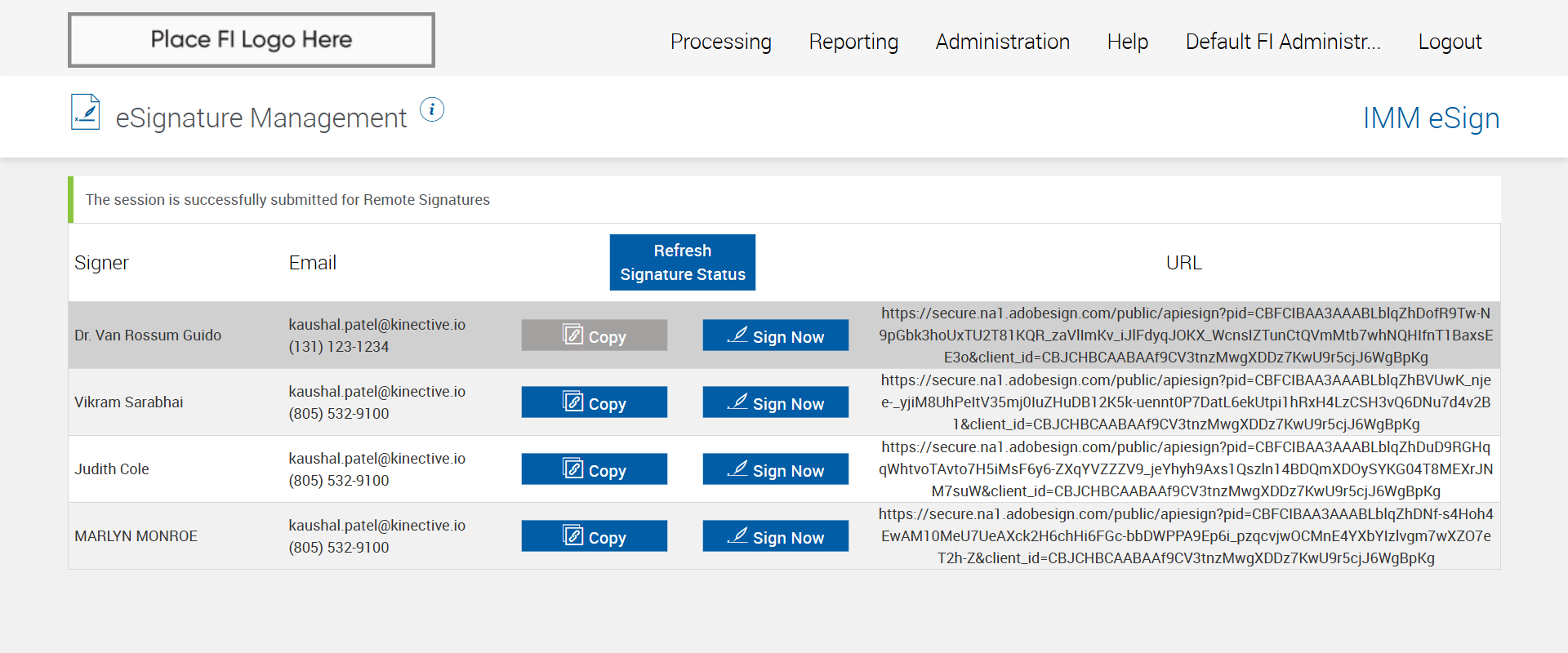Expand the Administration menu

(1002, 42)
